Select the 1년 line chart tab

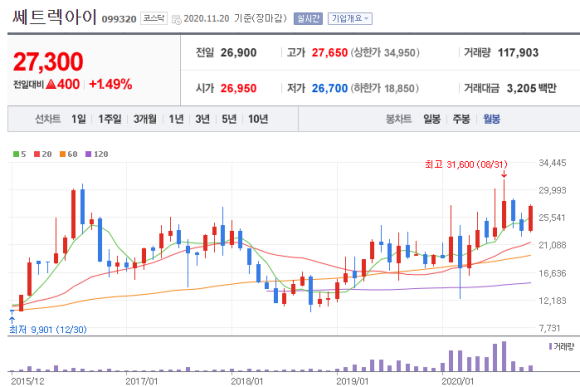point(176,119)
